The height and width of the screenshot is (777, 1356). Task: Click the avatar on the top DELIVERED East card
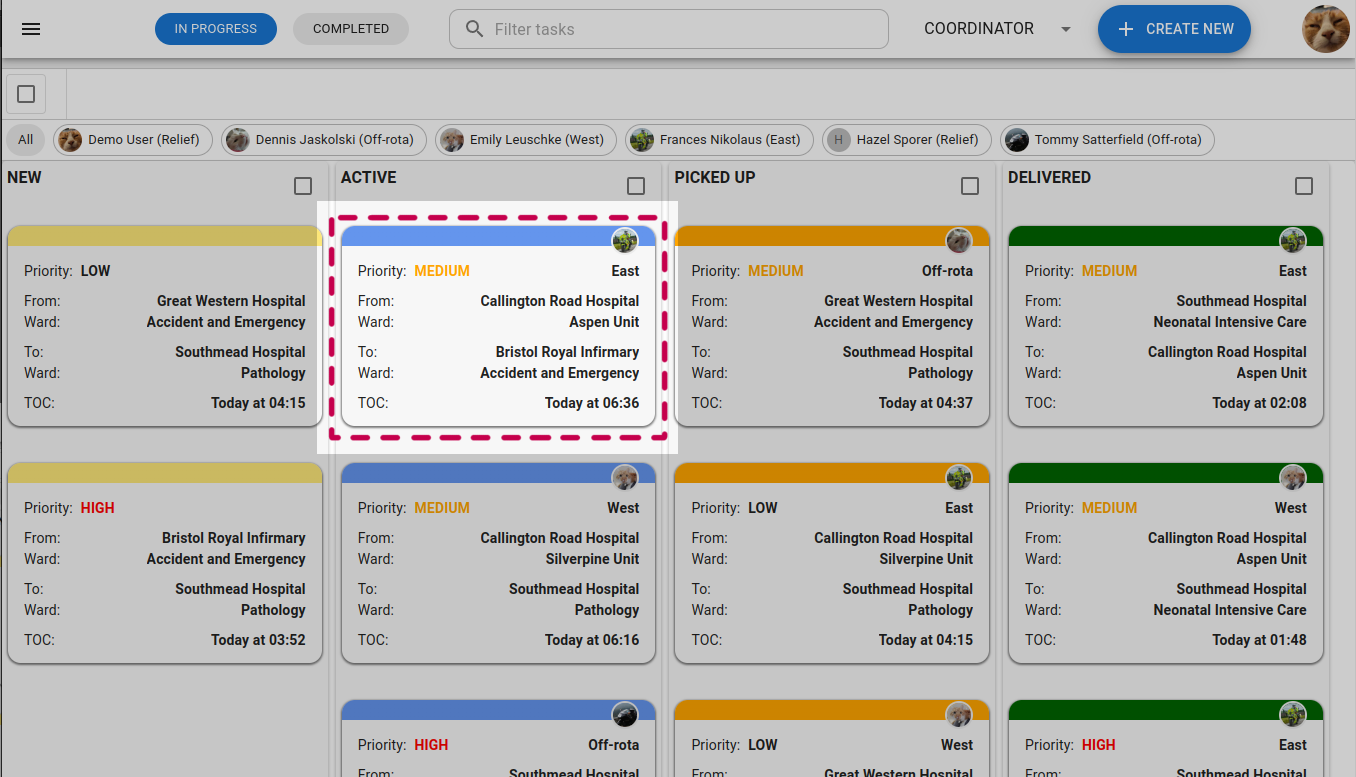pyautogui.click(x=1293, y=240)
